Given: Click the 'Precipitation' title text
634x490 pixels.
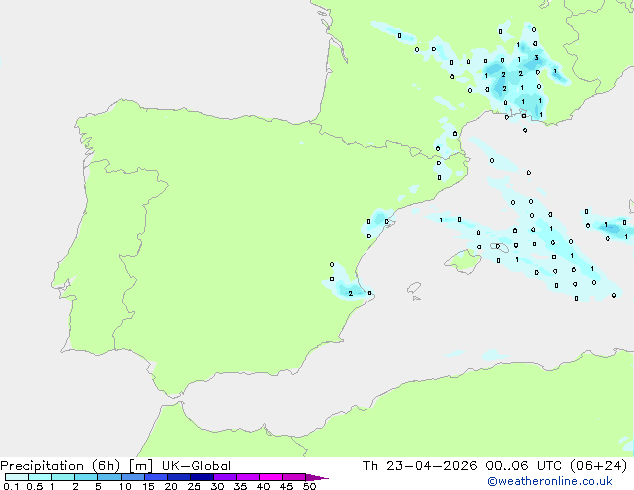Looking at the screenshot, I should tap(42, 466).
